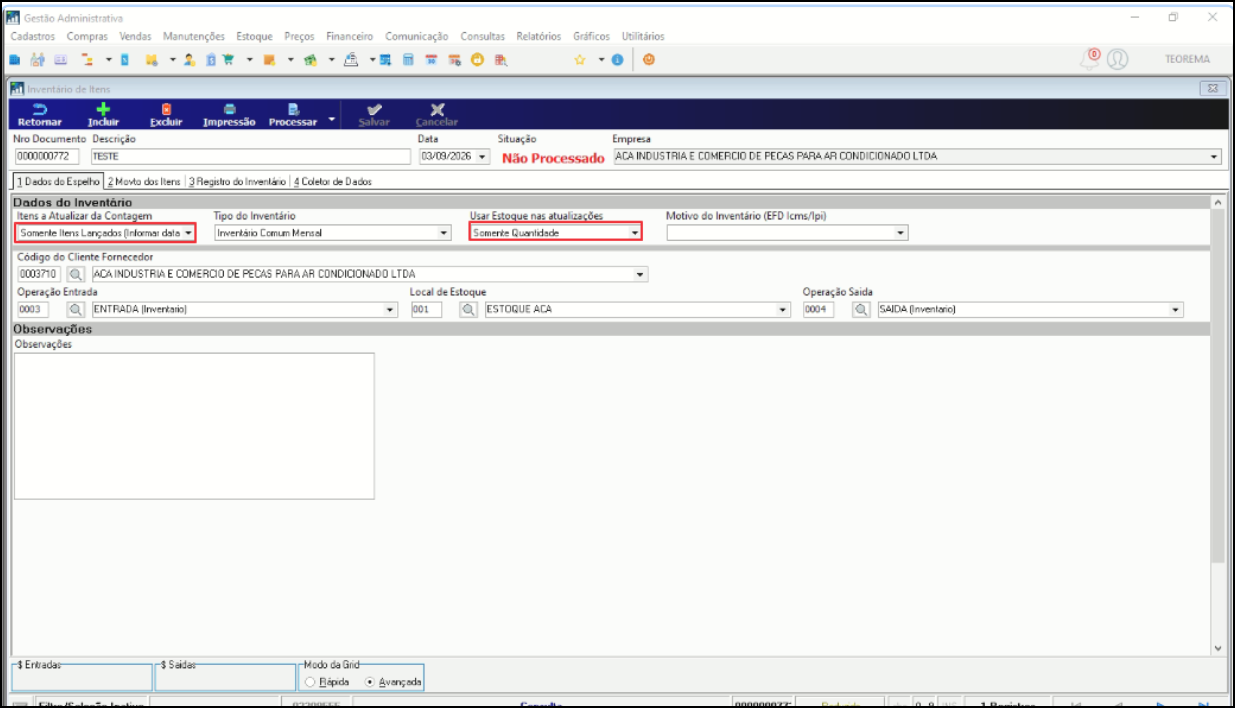This screenshot has width=1235, height=708.
Task: Click the yellow star favorites icon
Action: 580,60
